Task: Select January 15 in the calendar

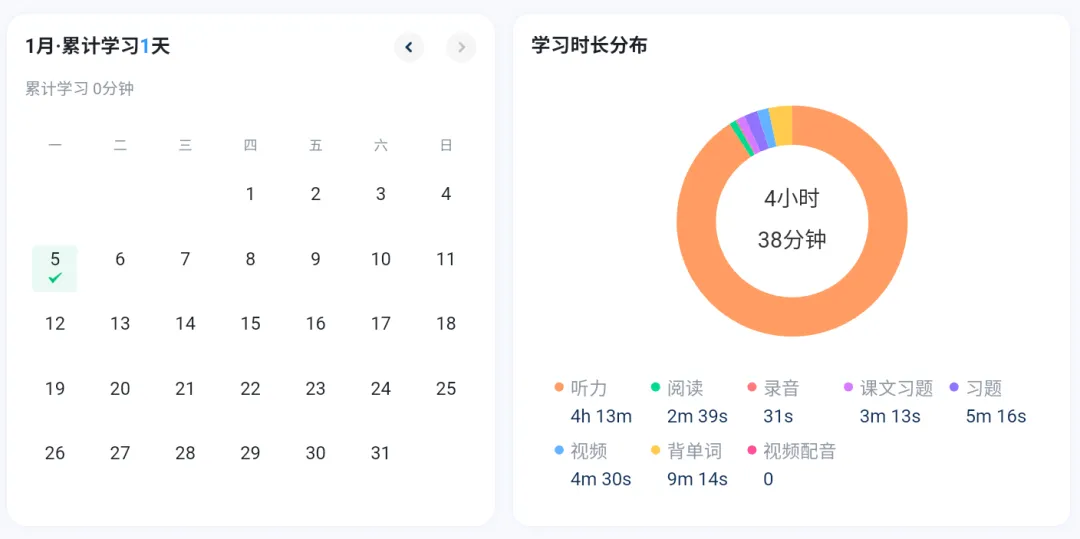Action: 250,324
